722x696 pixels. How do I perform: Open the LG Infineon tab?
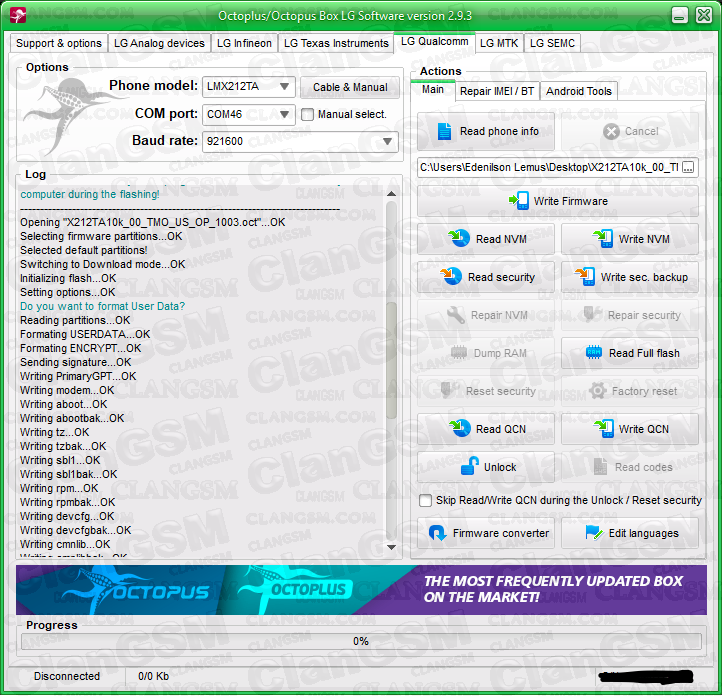[244, 43]
